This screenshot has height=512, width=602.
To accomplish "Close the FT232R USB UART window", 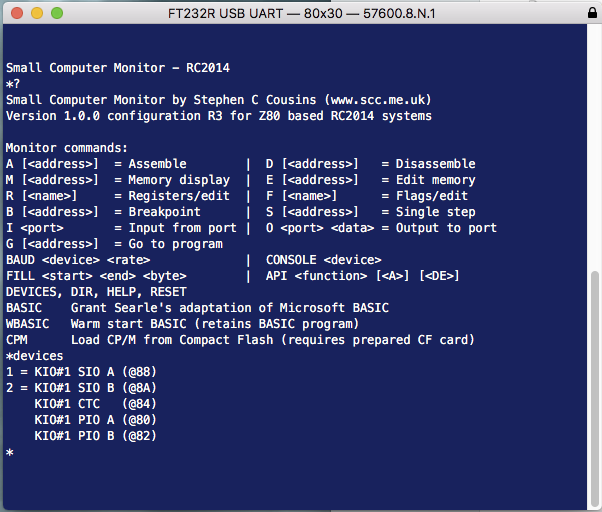I will point(17,13).
